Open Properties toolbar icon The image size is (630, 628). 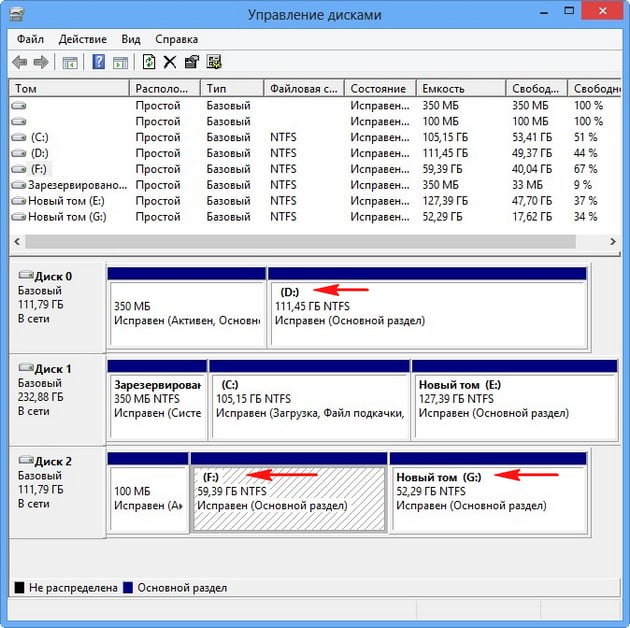point(191,62)
